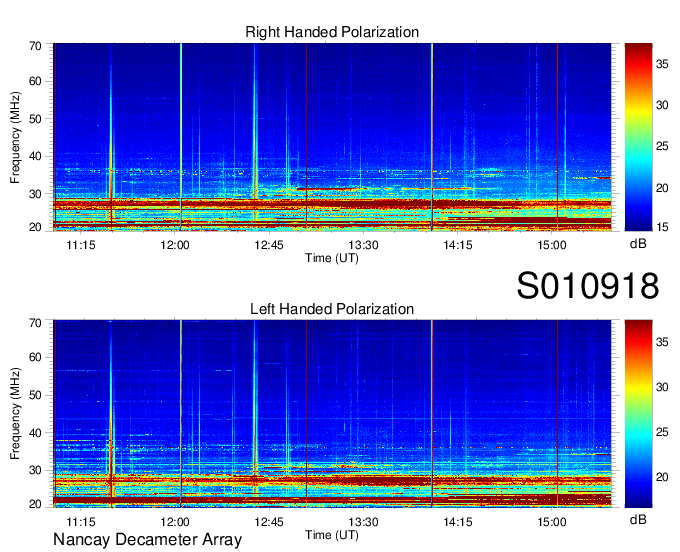Viewport: 680px width, 552px height.
Task: Click the Nancay Decameter Array caption
Action: click(x=147, y=539)
